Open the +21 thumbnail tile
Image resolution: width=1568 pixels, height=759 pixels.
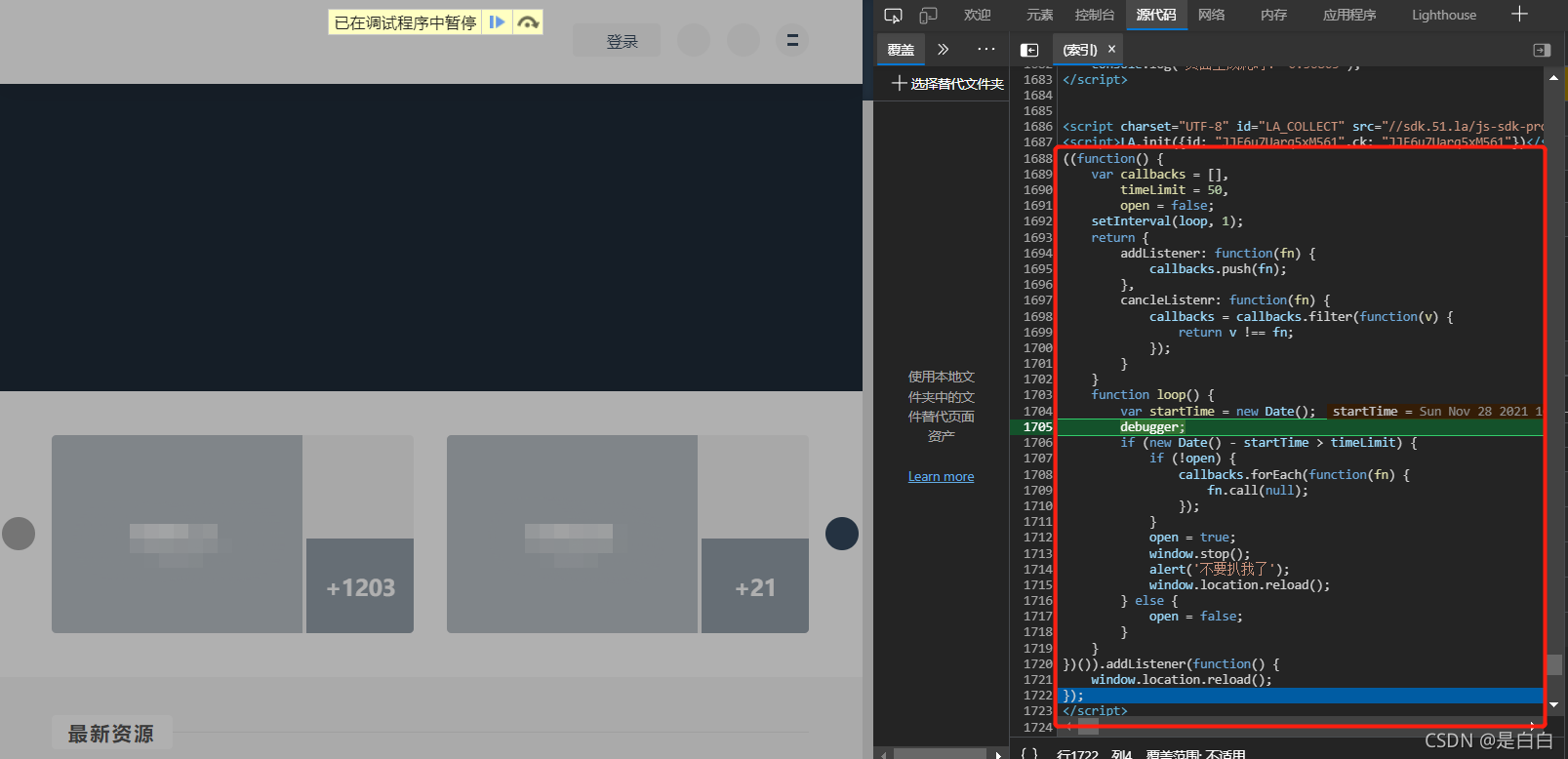click(755, 586)
